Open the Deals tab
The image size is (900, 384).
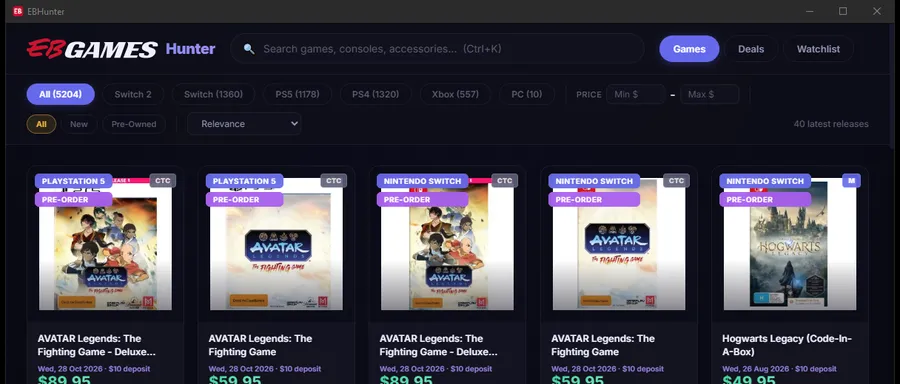pyautogui.click(x=751, y=49)
